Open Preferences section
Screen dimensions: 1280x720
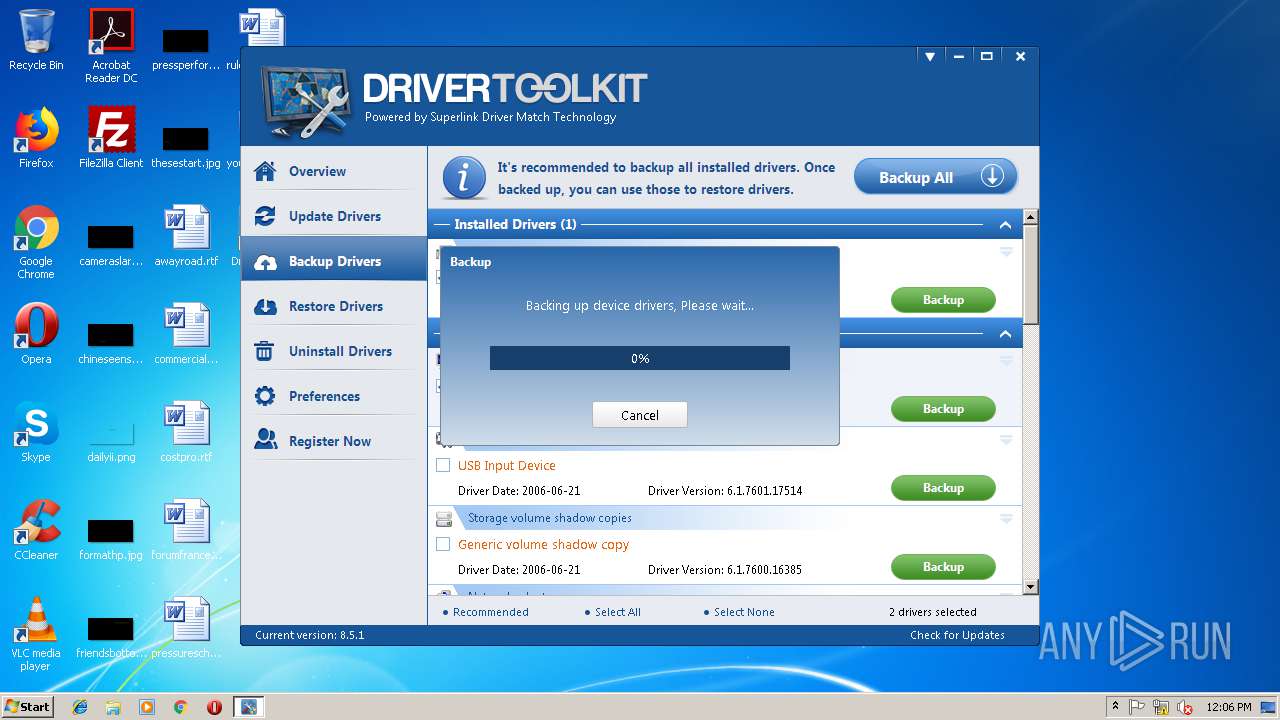click(x=334, y=396)
